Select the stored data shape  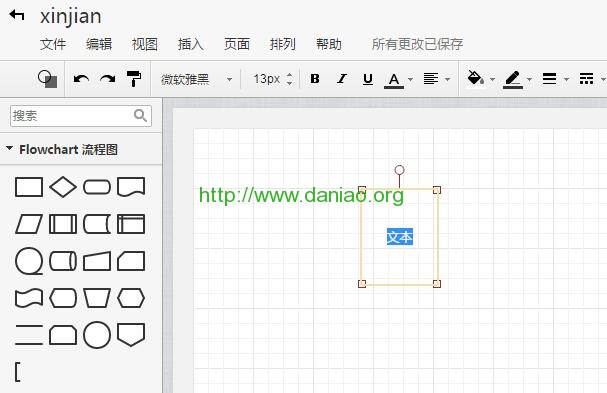coord(97,224)
